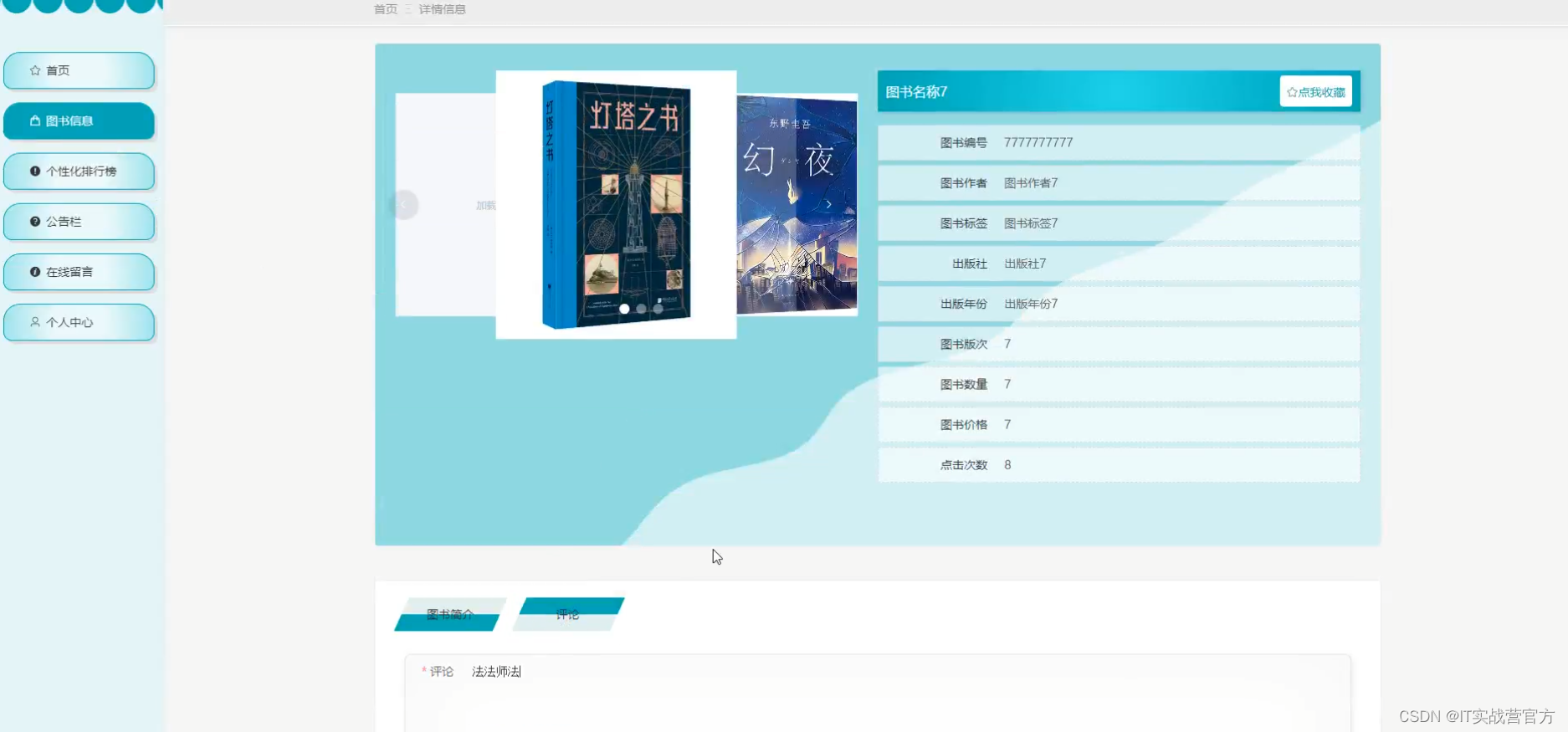The height and width of the screenshot is (732, 1568).
Task: Open 个人中心 in the sidebar
Action: click(x=79, y=322)
